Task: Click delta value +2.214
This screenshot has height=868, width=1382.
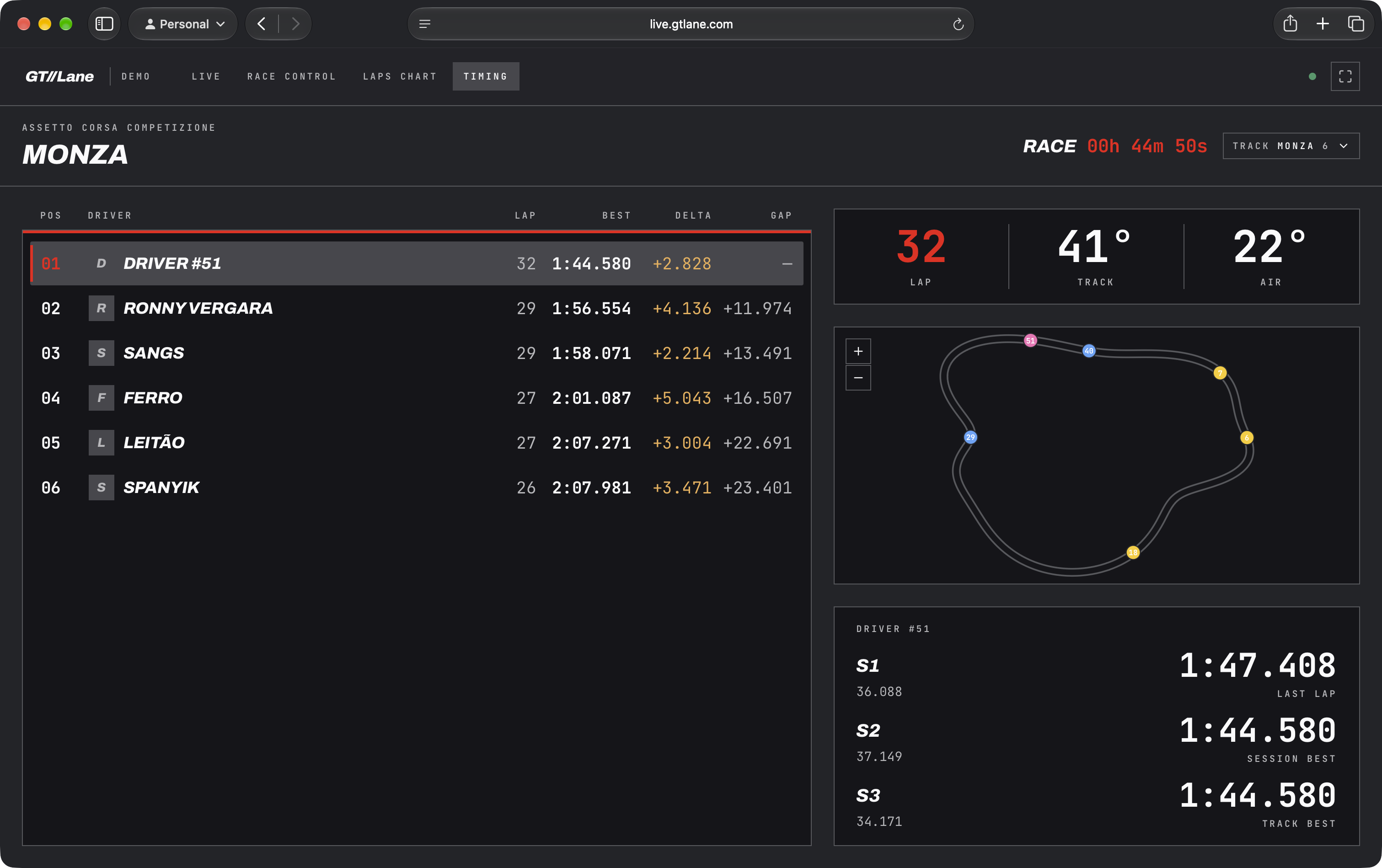Action: coord(682,353)
